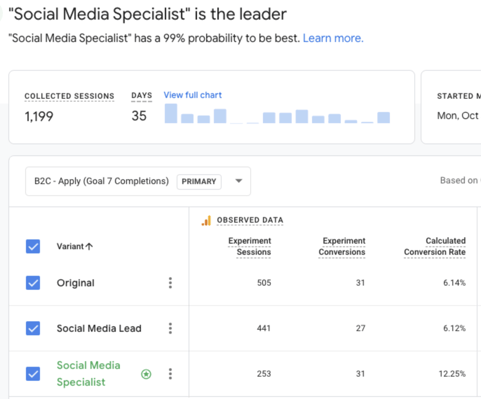This screenshot has height=399, width=481.
Task: Click the green leader star badge icon
Action: [x=146, y=374]
